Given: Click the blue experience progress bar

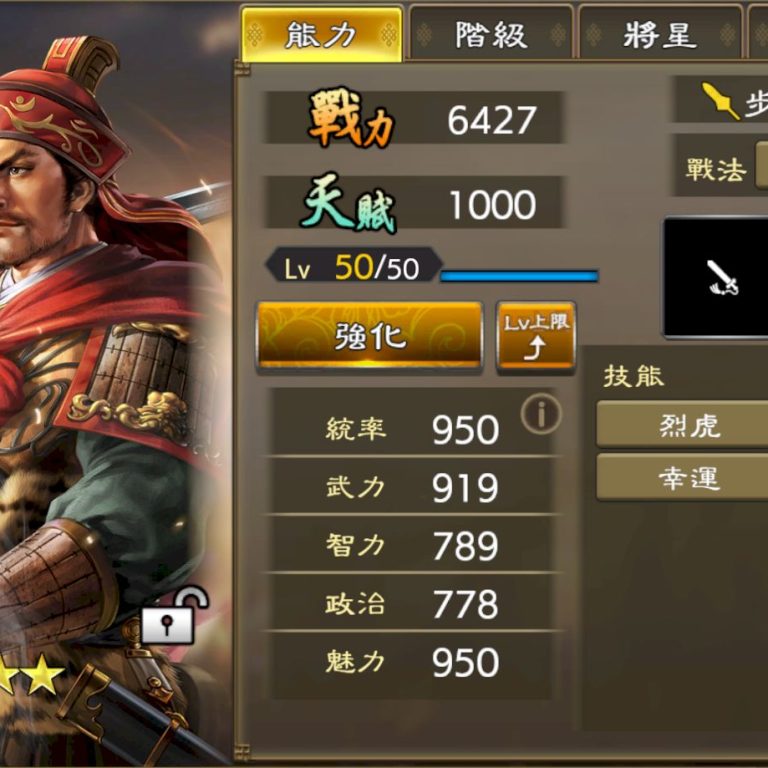Looking at the screenshot, I should pos(519,276).
